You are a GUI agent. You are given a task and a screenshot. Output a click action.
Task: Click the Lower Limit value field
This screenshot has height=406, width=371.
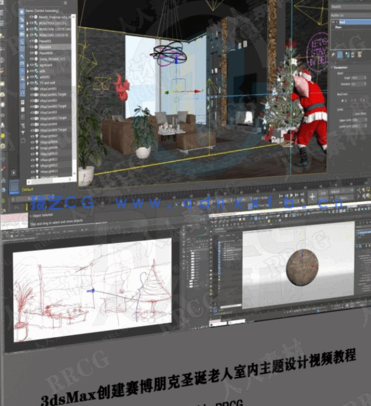[x=359, y=126]
